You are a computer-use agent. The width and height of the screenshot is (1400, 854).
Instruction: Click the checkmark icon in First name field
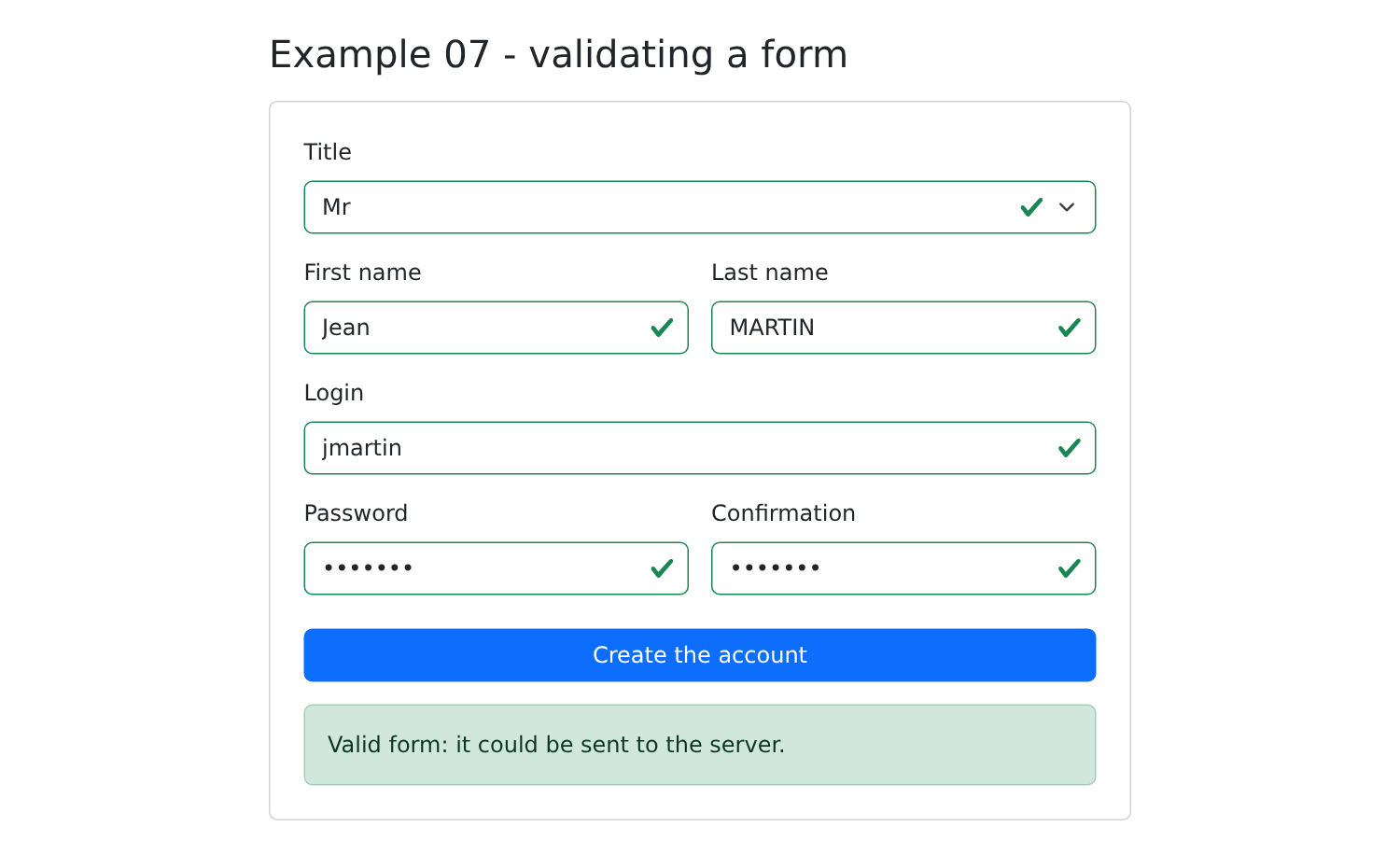pos(662,328)
